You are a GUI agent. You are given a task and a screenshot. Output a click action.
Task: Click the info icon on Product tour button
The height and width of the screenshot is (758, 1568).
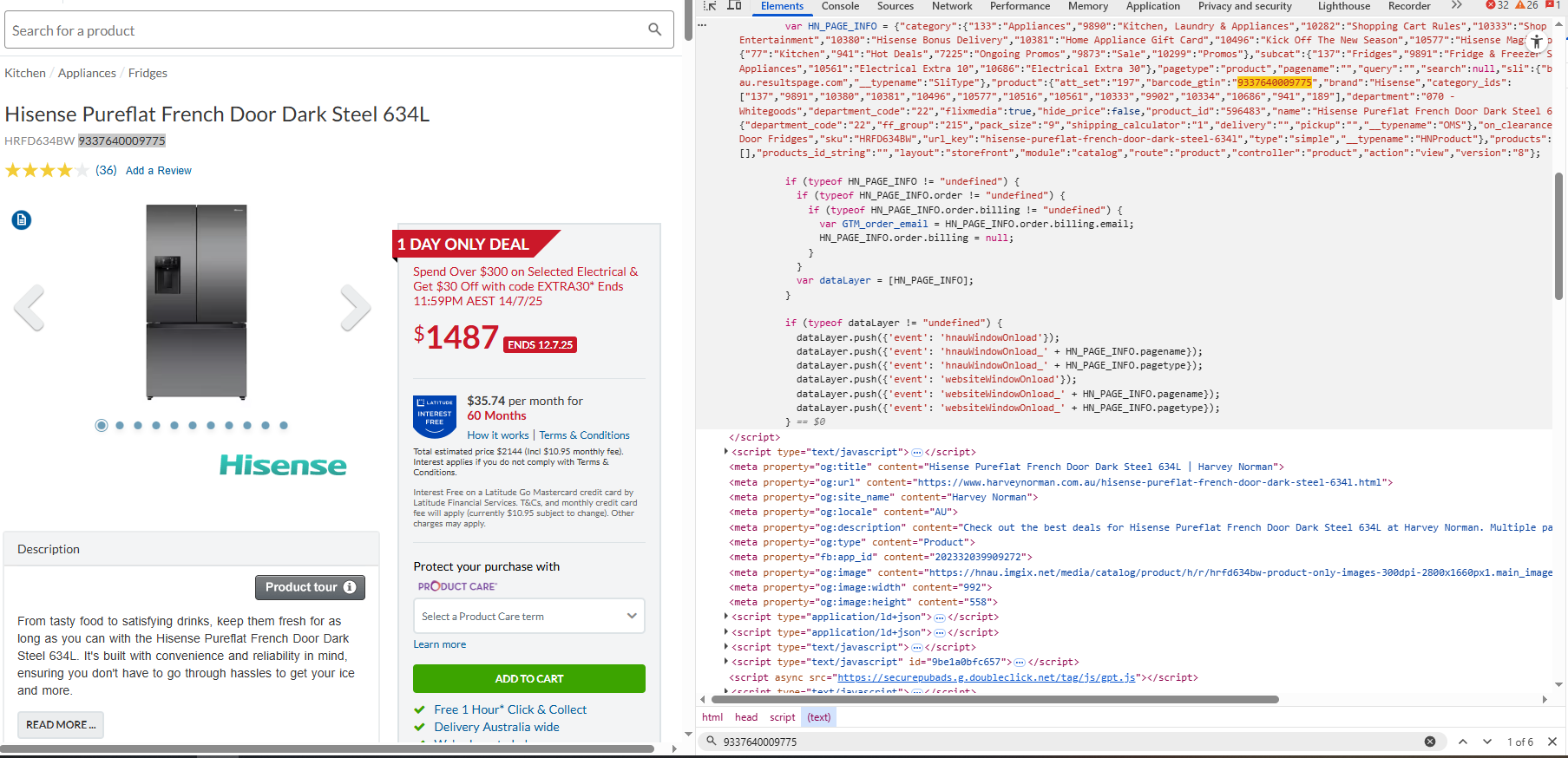click(350, 587)
